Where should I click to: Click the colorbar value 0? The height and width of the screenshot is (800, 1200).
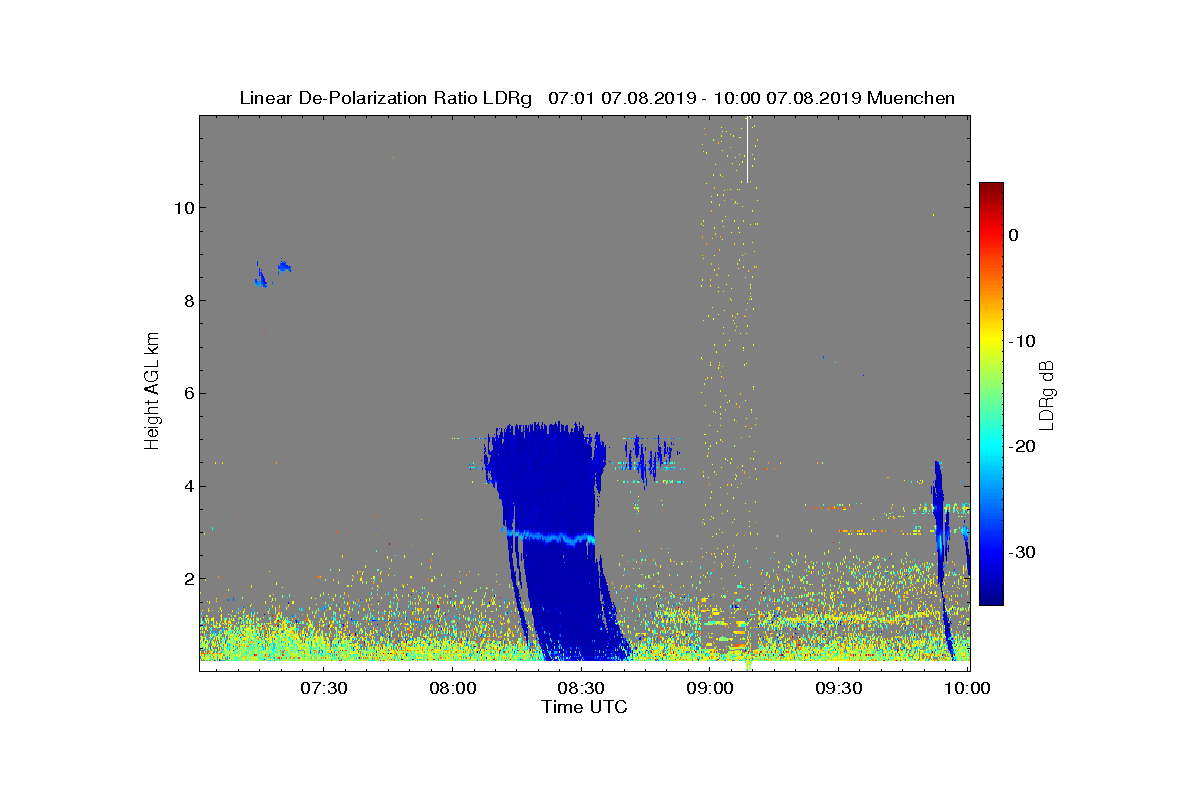[1014, 235]
